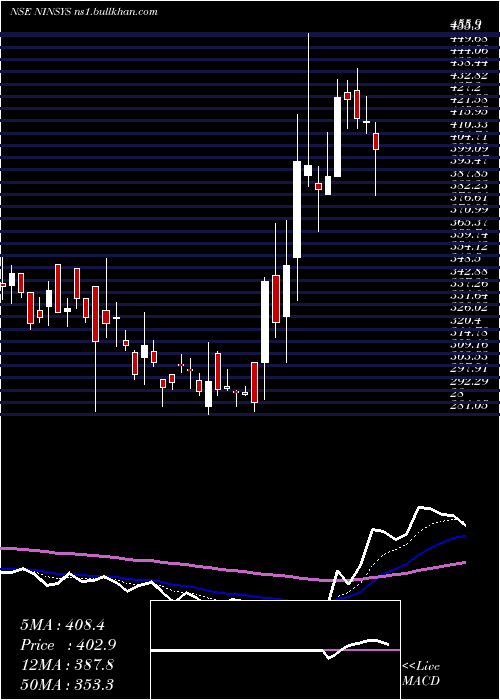Click the 410.33 price axis label
Image resolution: width=500 pixels, height=700 pixels.
pyautogui.click(x=469, y=125)
